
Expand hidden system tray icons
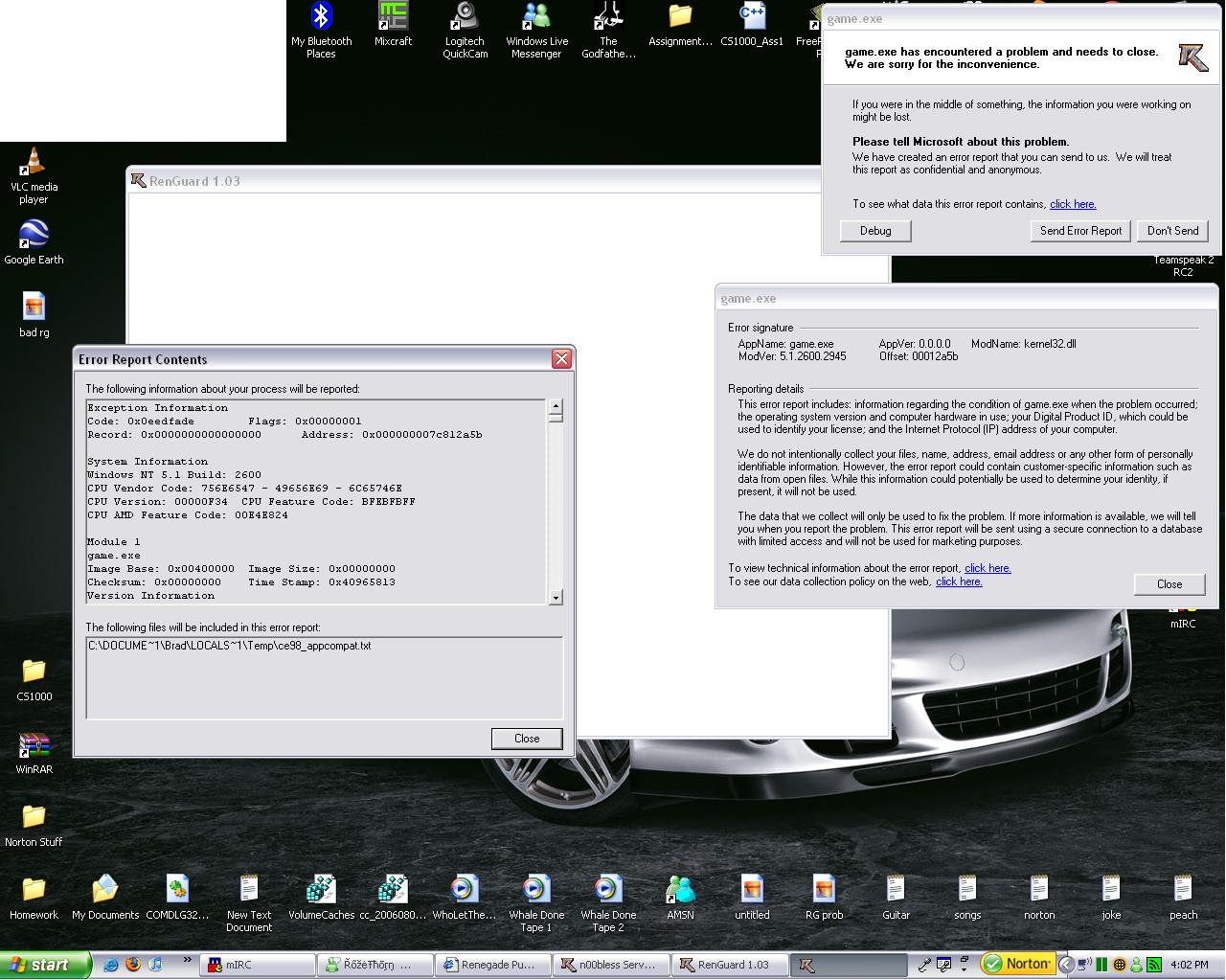[1066, 965]
